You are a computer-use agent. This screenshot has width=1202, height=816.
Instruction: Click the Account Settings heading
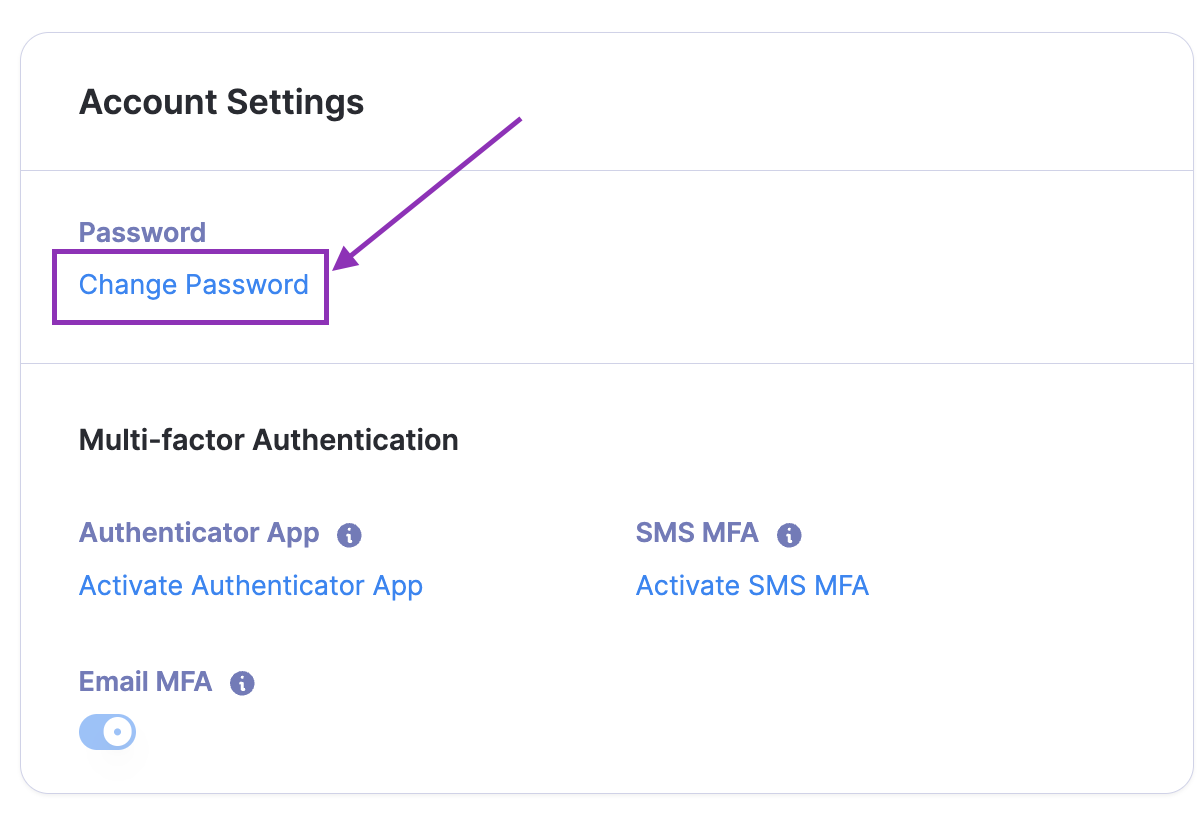tap(221, 102)
